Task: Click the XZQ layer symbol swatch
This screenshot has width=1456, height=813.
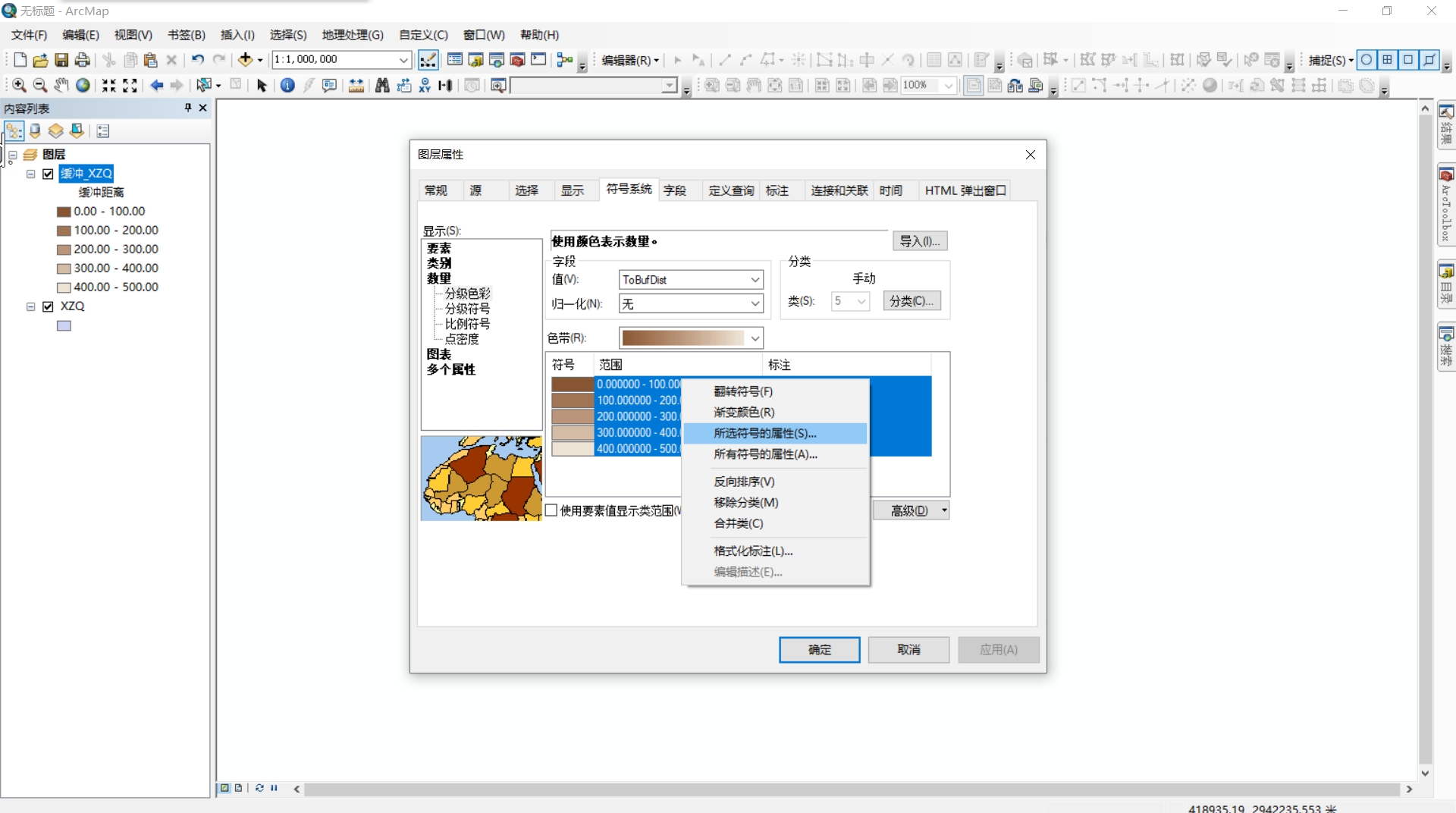Action: click(x=64, y=326)
